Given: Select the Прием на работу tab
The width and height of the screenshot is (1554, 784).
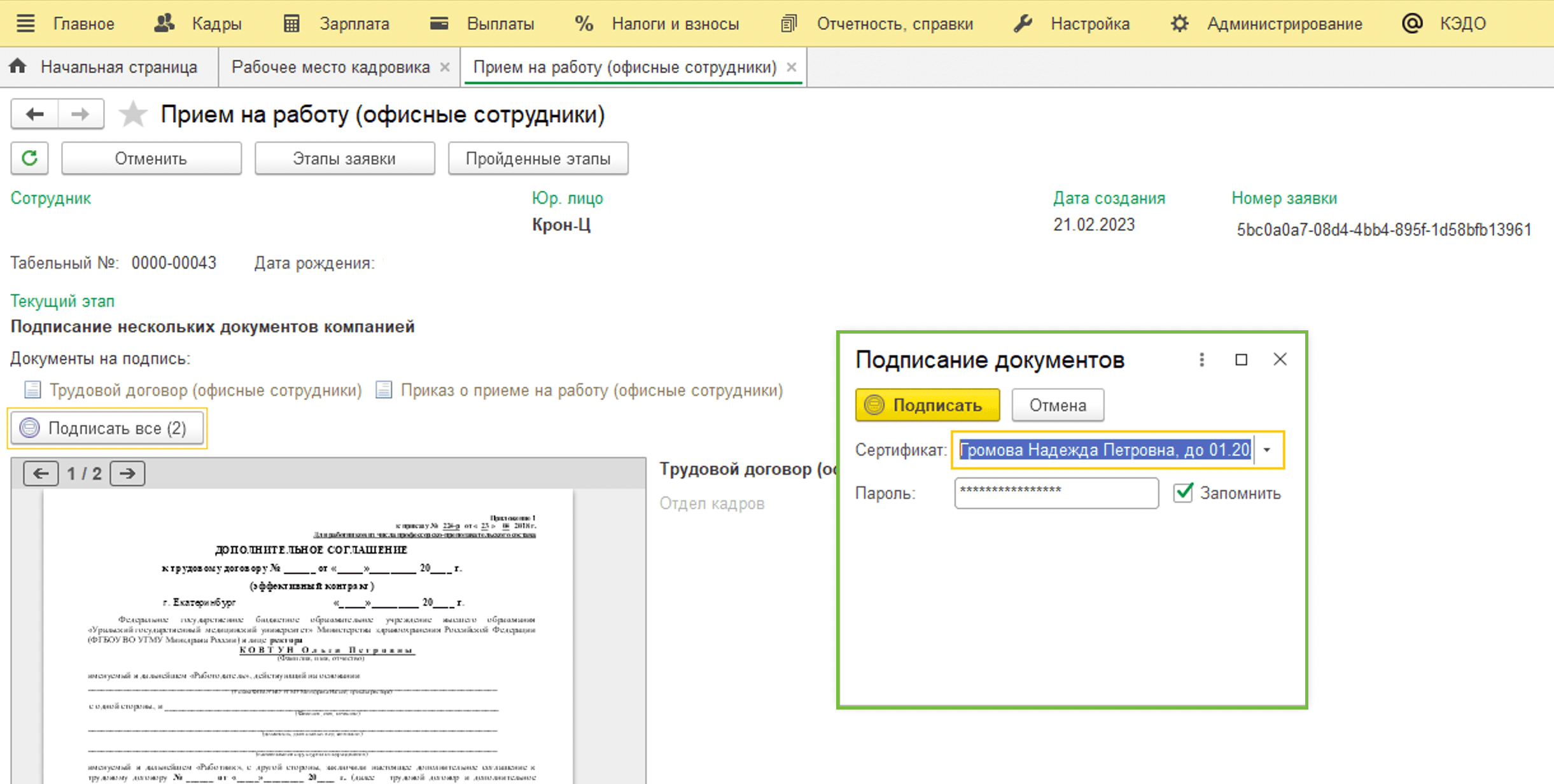Looking at the screenshot, I should [625, 67].
